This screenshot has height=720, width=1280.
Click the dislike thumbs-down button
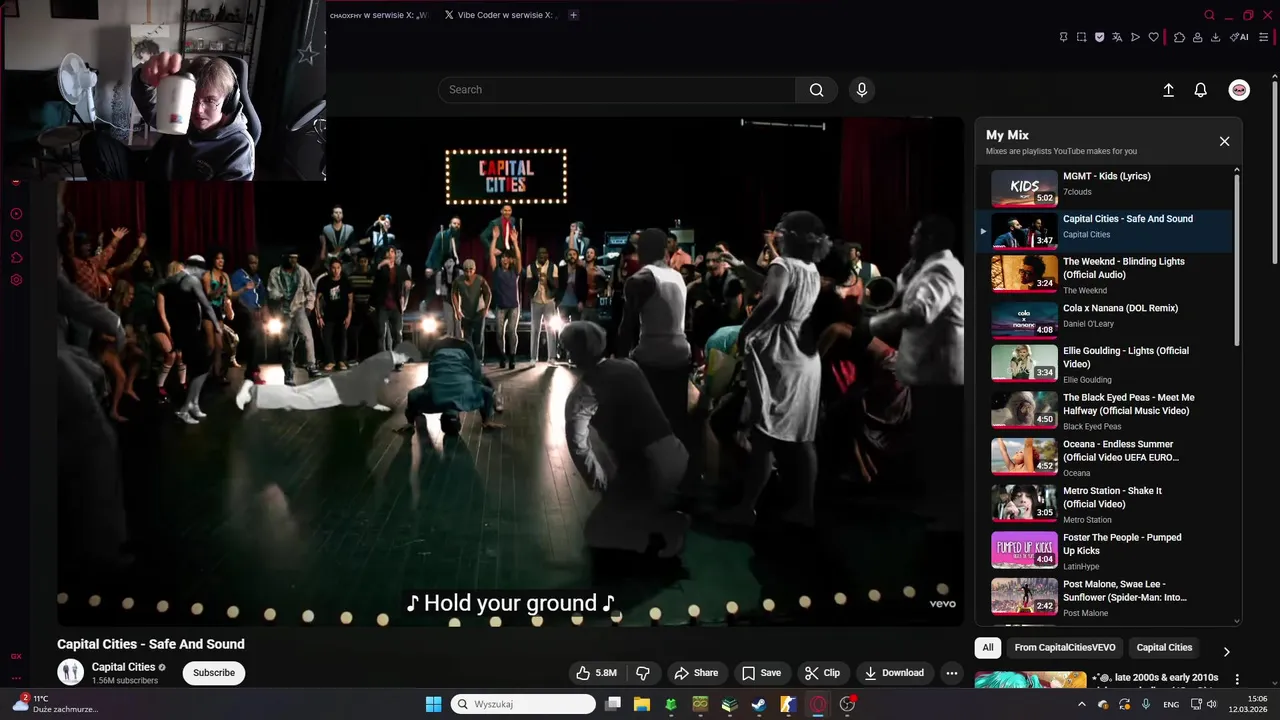(x=643, y=673)
